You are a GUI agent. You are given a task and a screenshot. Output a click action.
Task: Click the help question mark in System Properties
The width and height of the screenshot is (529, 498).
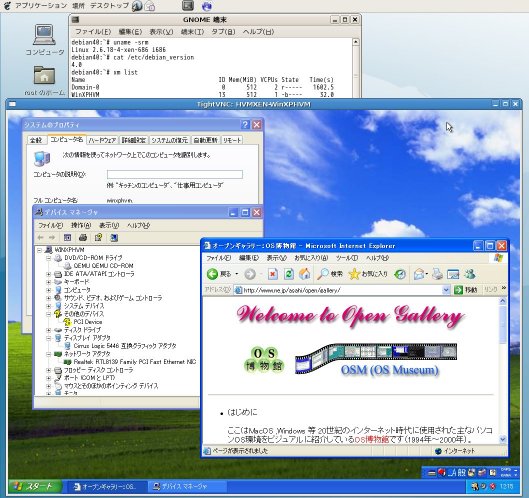point(245,124)
